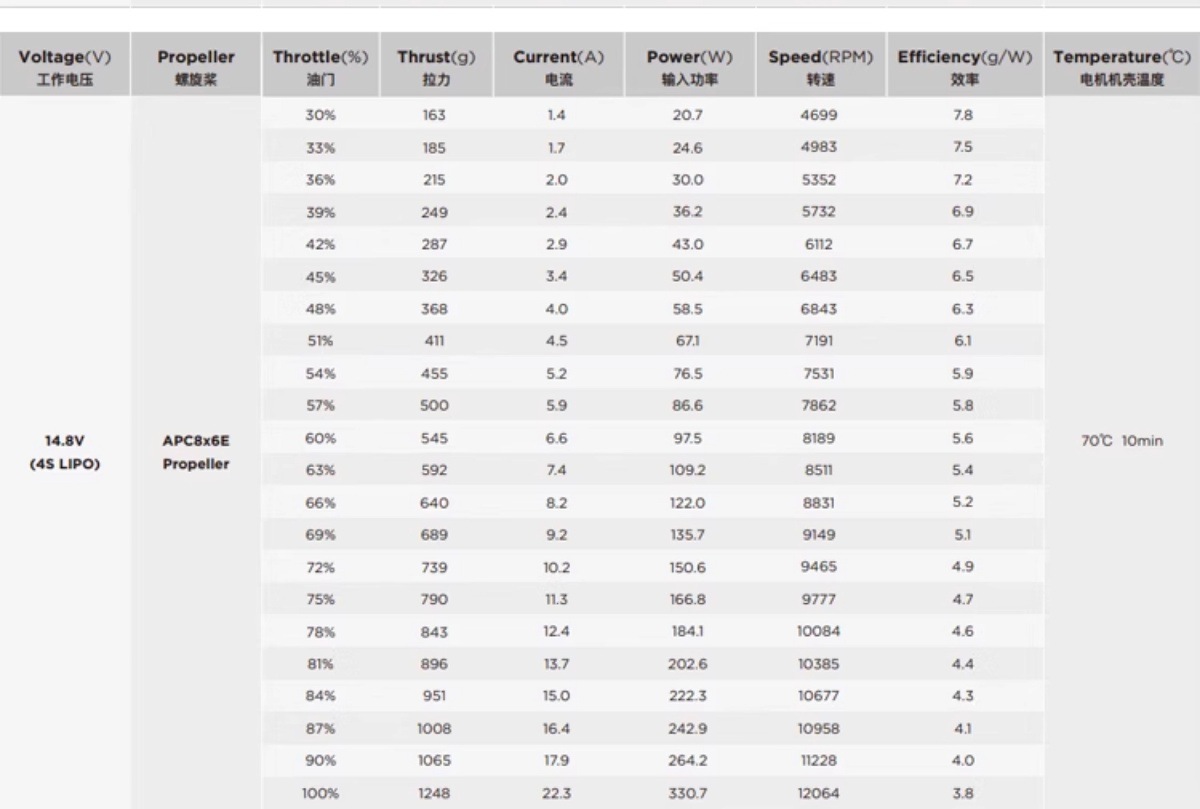Click the Temperature(°C) column header
Viewport: 1200px width, 809px height.
[x=1122, y=66]
